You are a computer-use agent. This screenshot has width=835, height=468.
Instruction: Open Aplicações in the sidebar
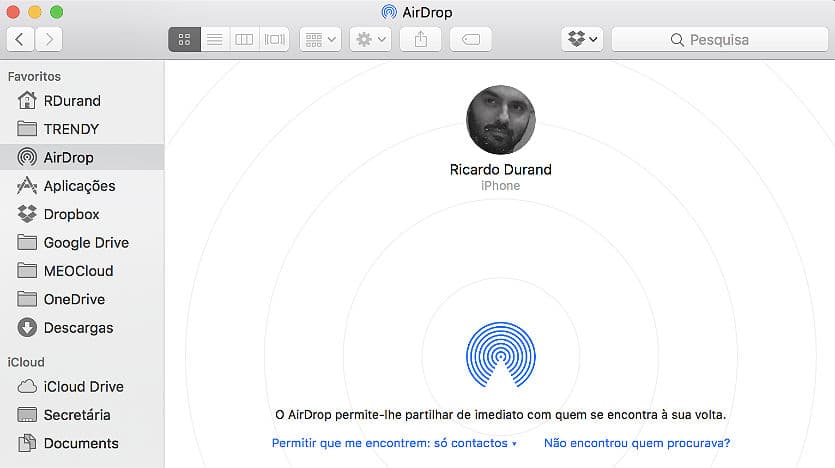tap(82, 186)
